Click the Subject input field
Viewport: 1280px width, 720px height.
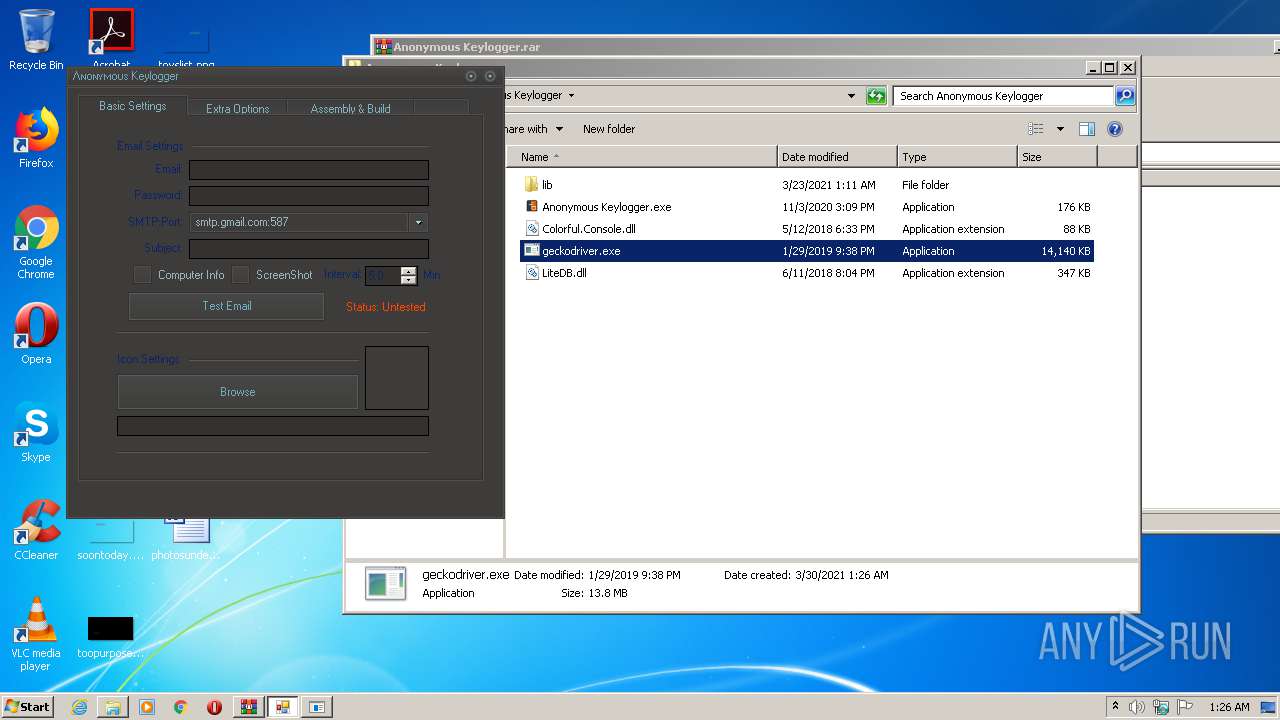(x=309, y=249)
